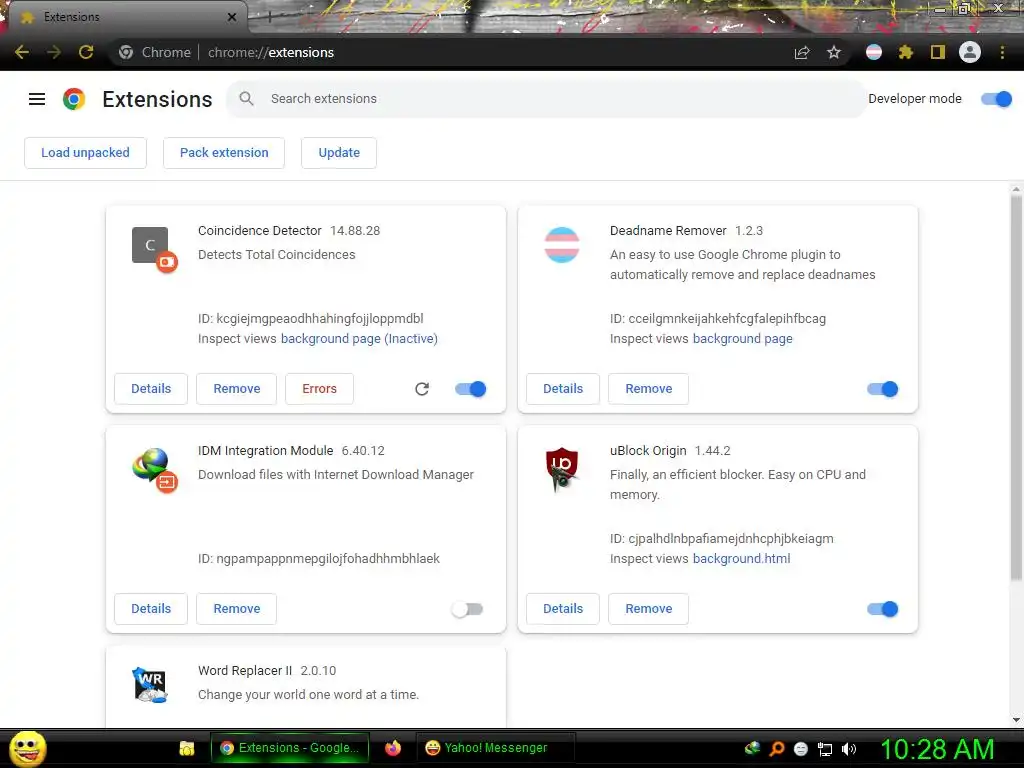The width and height of the screenshot is (1024, 768).
Task: Open the Chrome three-dot menu
Action: pyautogui.click(x=1002, y=52)
